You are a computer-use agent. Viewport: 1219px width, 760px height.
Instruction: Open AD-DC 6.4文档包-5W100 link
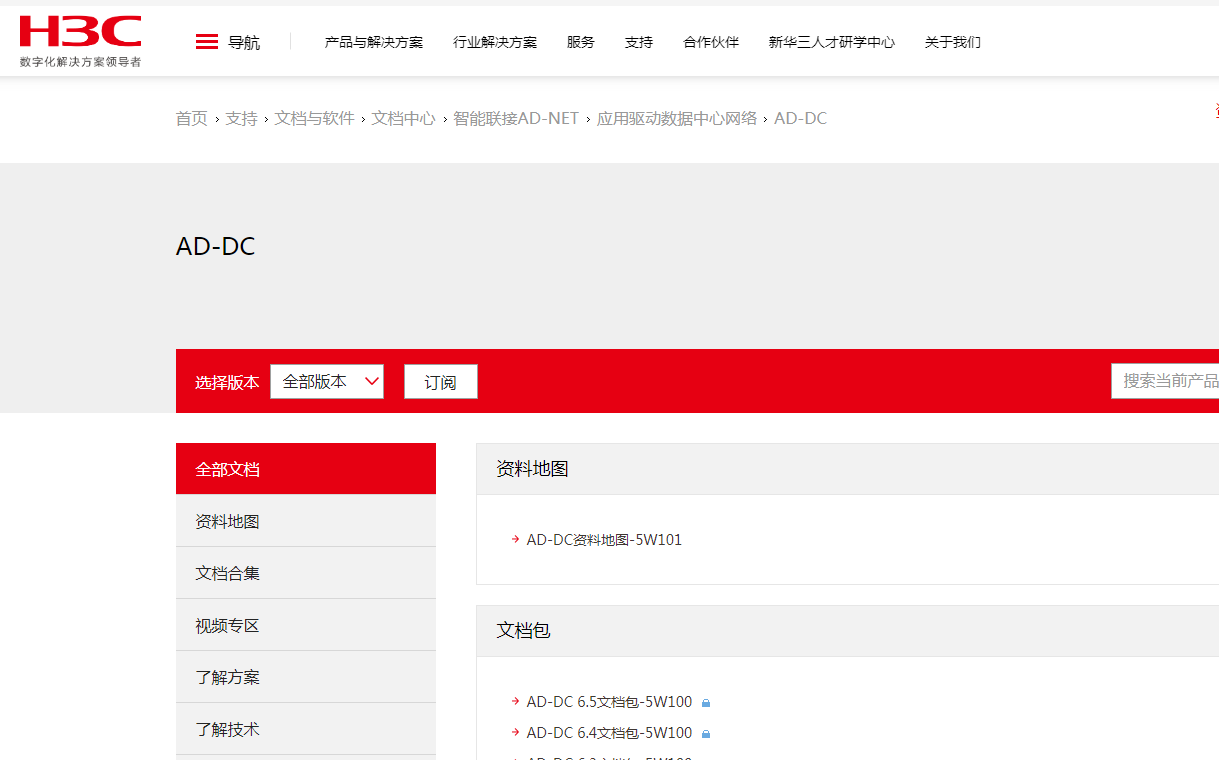(609, 733)
